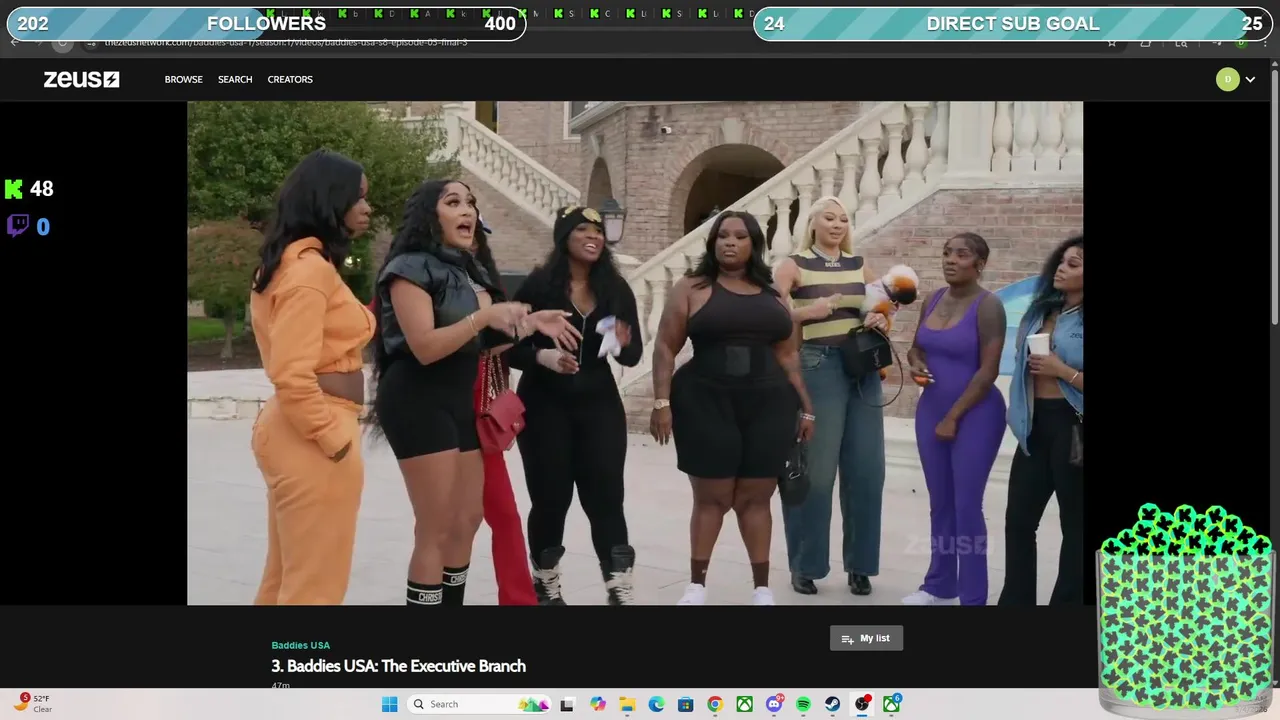Screen dimensions: 1280x720
Task: Click the green D profile avatar
Action: point(1227,79)
